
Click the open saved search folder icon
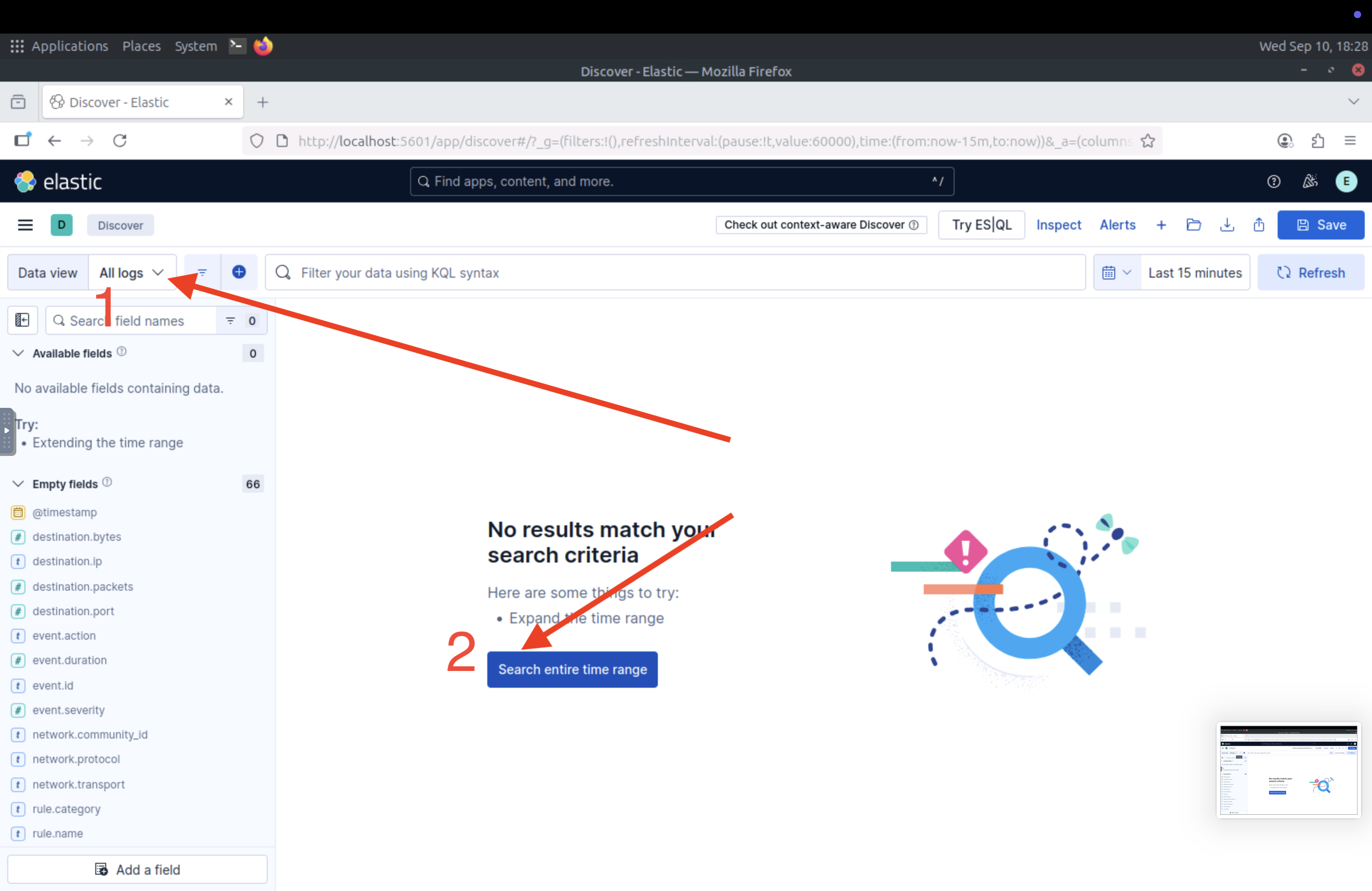coord(1193,225)
